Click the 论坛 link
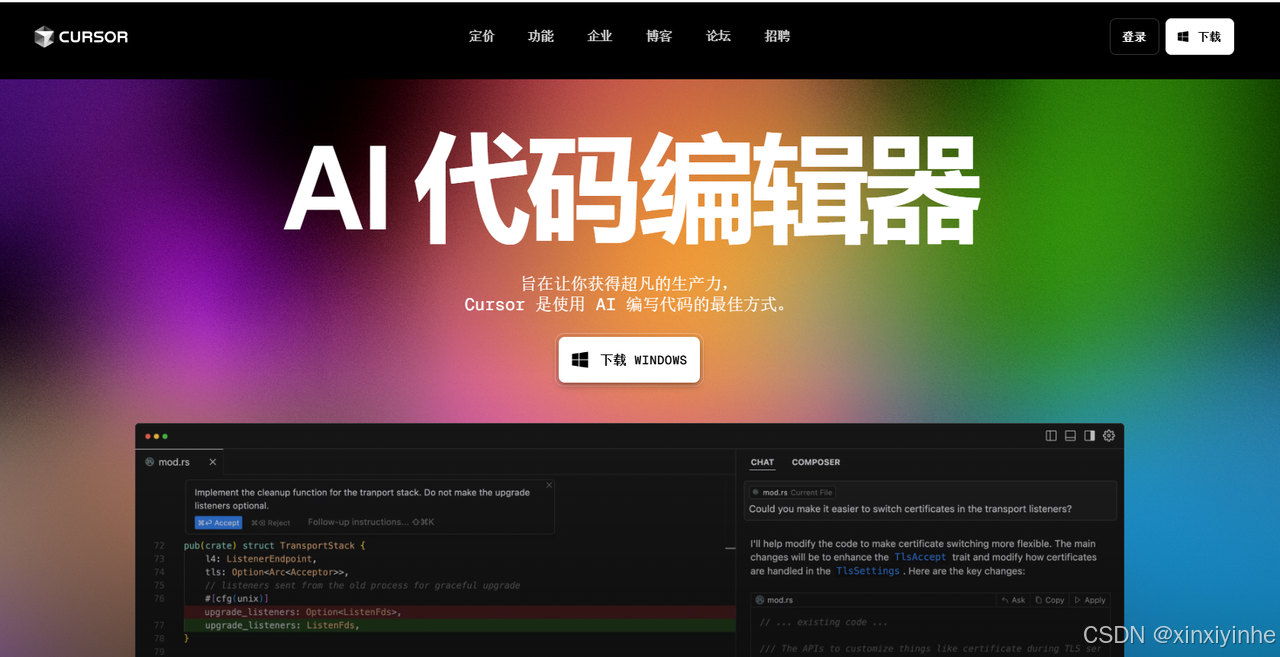This screenshot has width=1280, height=657. (718, 36)
